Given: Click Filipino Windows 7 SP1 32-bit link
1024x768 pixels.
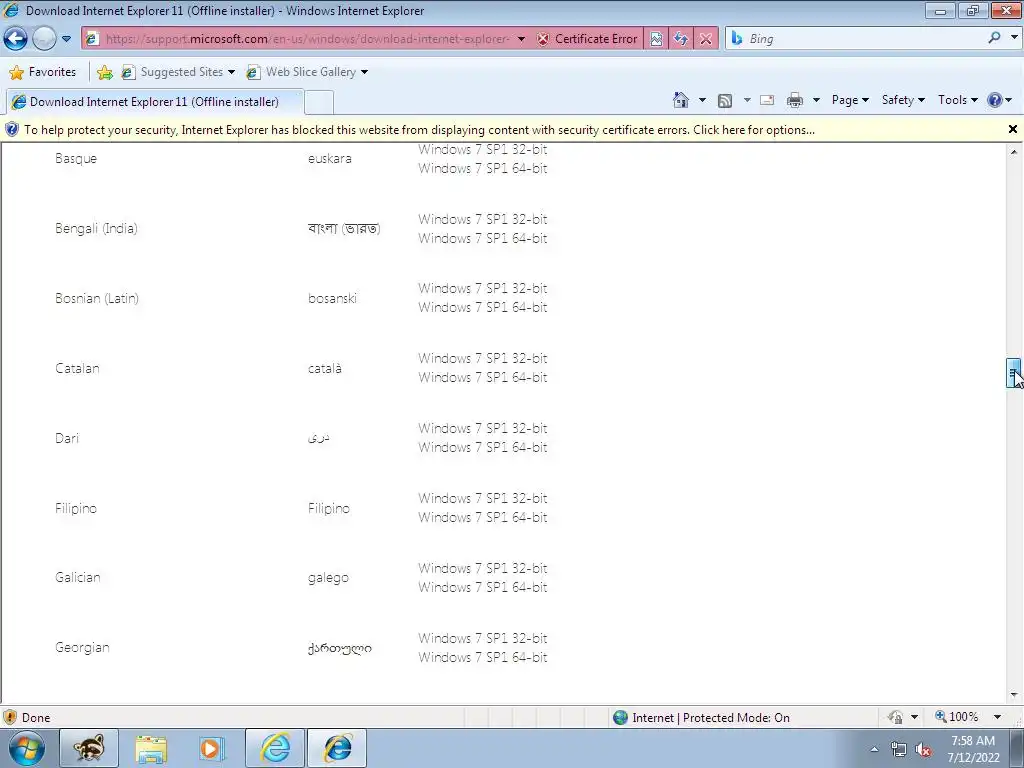Looking at the screenshot, I should pos(483,498).
